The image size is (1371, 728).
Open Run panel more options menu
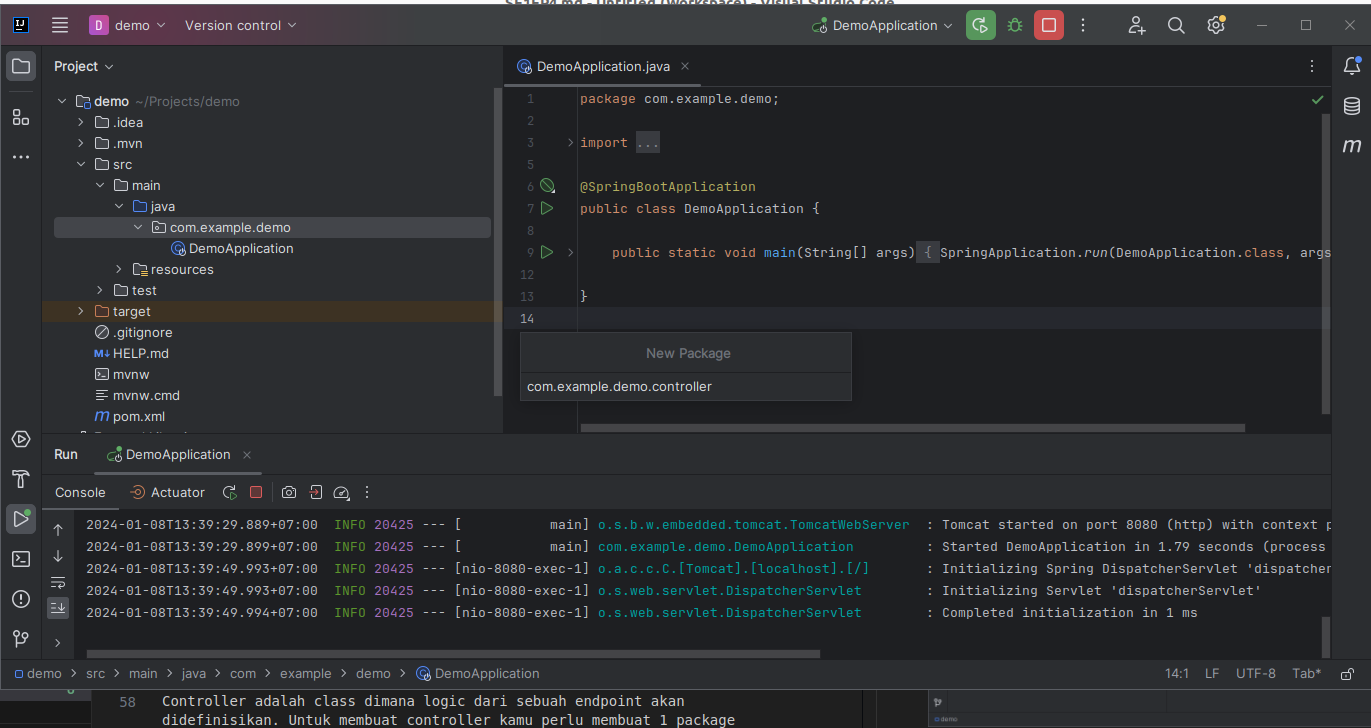[367, 492]
